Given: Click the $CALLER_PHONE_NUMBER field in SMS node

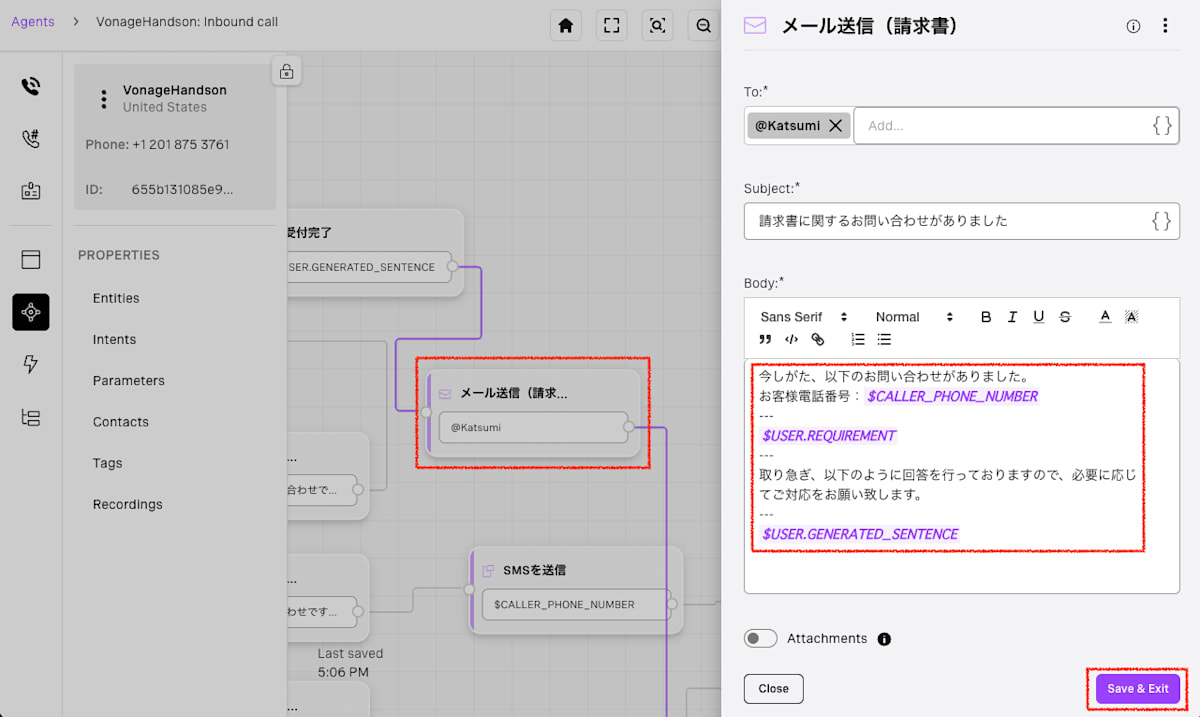Looking at the screenshot, I should (576, 605).
